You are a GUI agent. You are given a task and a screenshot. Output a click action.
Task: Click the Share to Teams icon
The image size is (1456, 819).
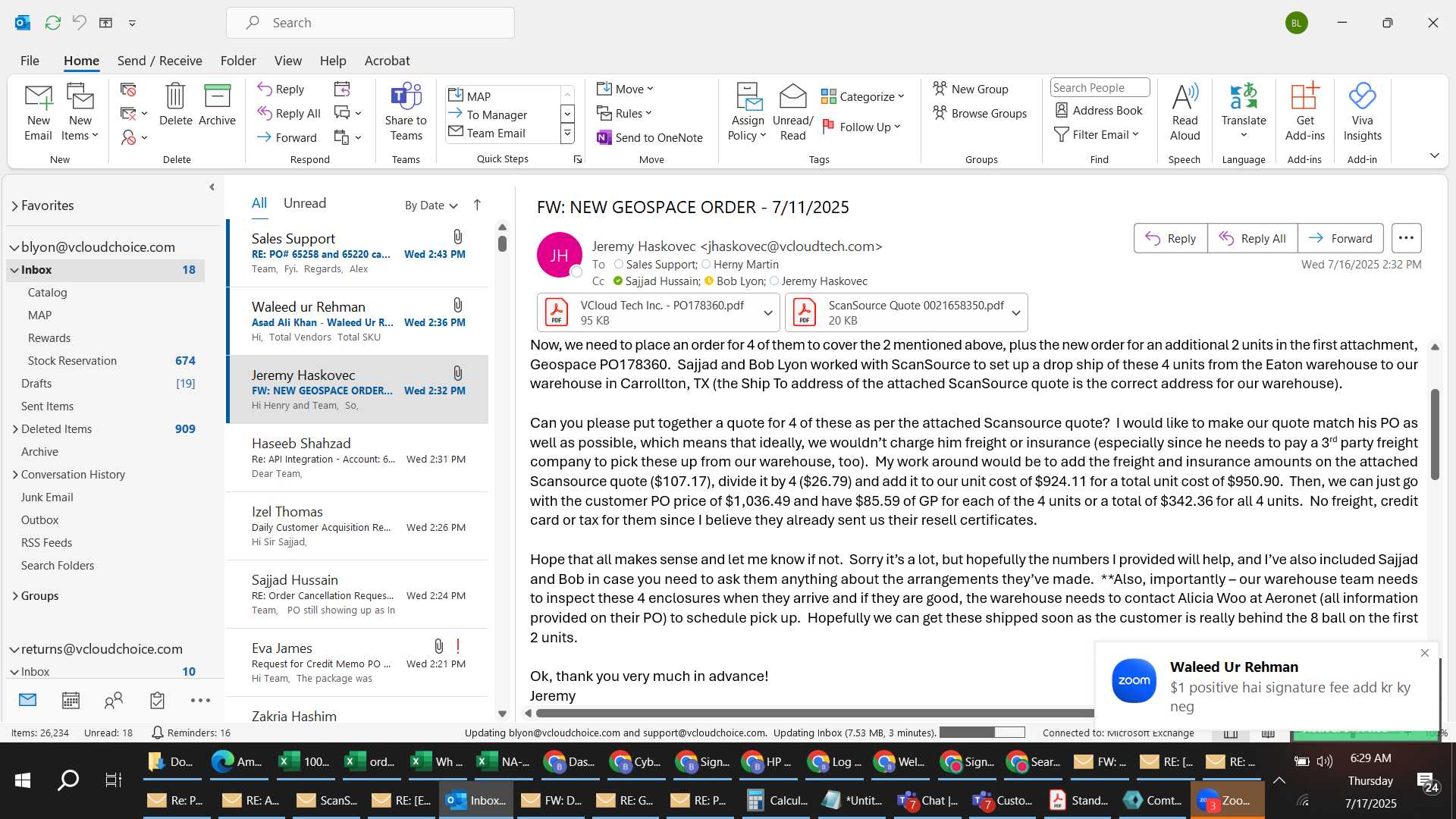pos(406,111)
